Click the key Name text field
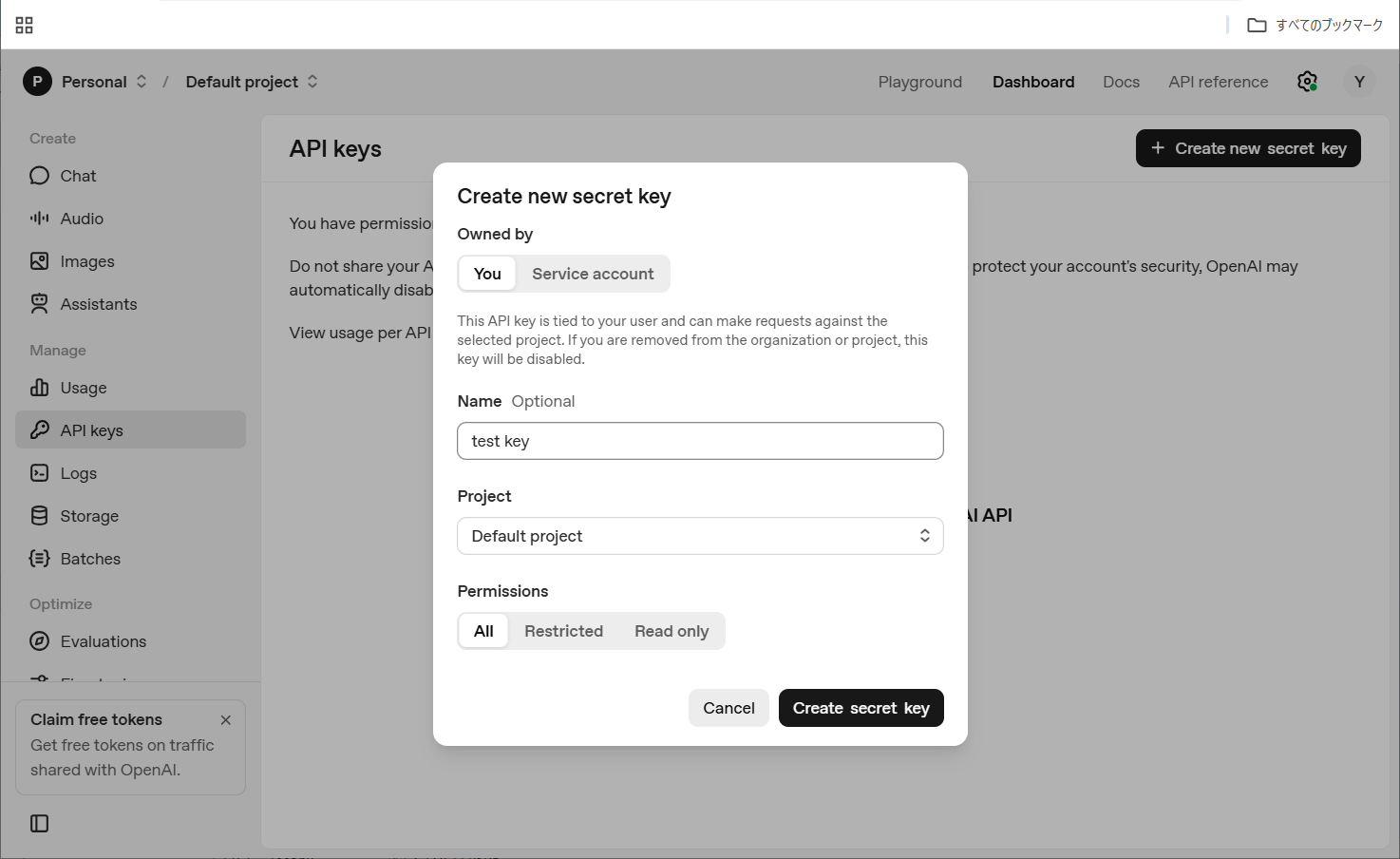Screen dimensions: 1400x859 point(700,441)
